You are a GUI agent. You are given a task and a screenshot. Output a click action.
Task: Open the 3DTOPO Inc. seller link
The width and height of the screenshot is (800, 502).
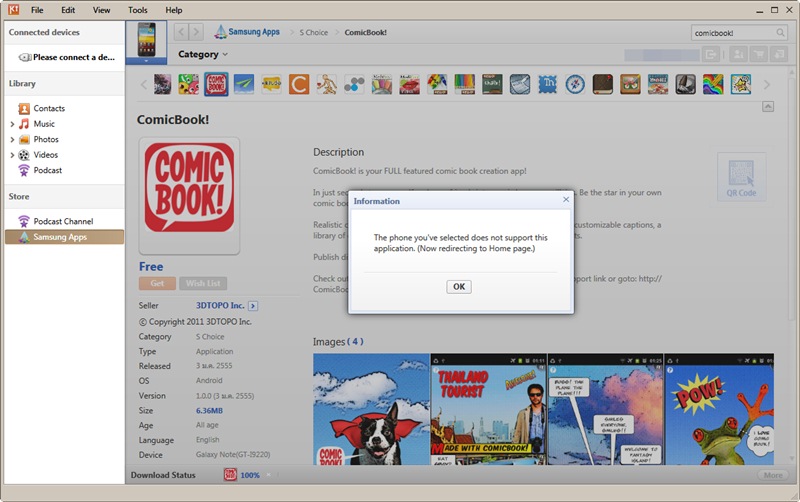(x=220, y=306)
